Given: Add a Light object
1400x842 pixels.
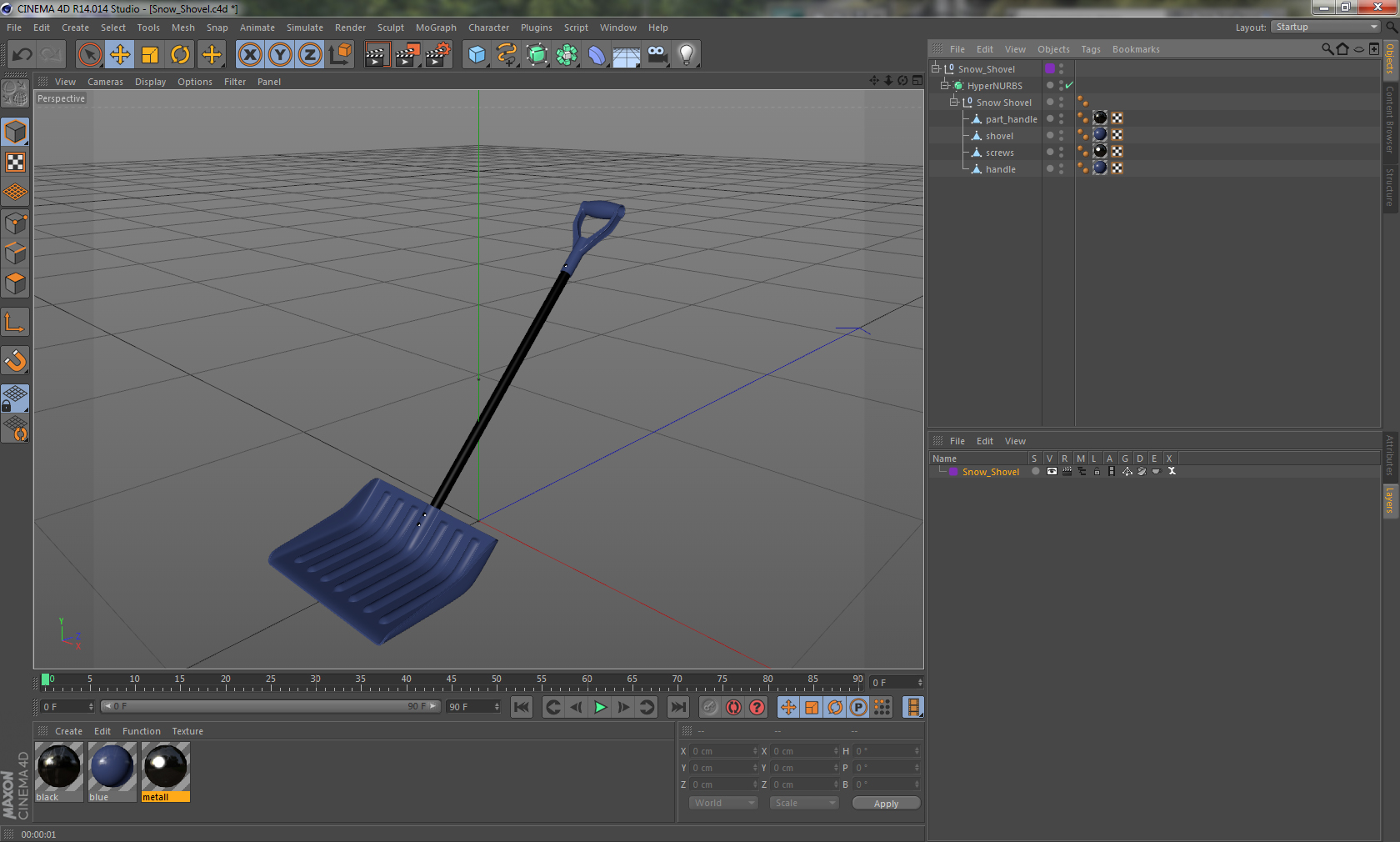Looking at the screenshot, I should (687, 55).
